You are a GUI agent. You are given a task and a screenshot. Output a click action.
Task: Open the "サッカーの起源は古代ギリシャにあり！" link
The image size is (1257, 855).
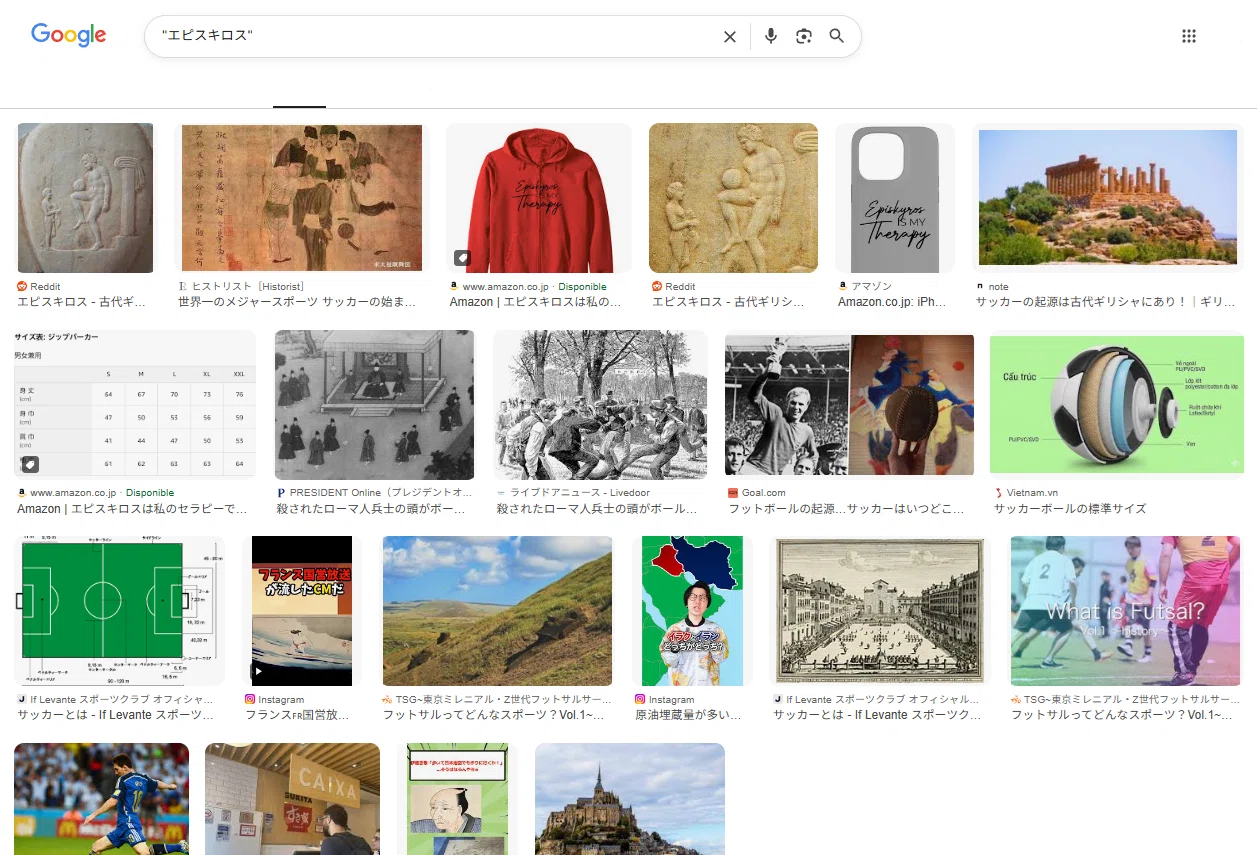tap(1107, 301)
